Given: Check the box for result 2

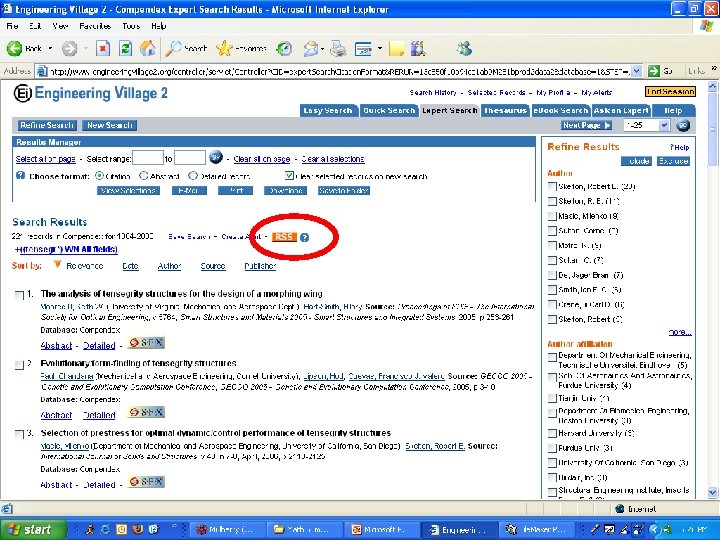Looking at the screenshot, I should coord(19,365).
